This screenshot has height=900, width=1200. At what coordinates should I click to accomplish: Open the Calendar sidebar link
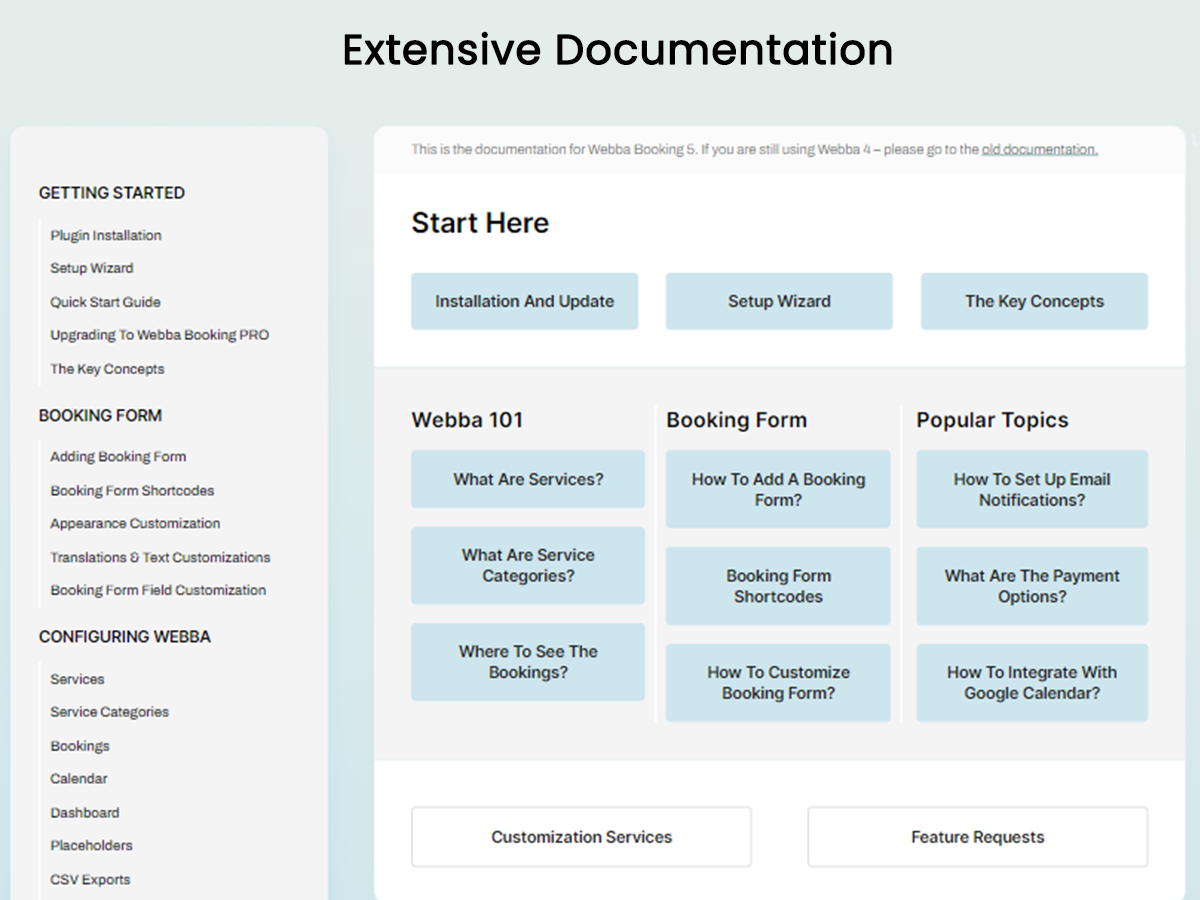79,779
